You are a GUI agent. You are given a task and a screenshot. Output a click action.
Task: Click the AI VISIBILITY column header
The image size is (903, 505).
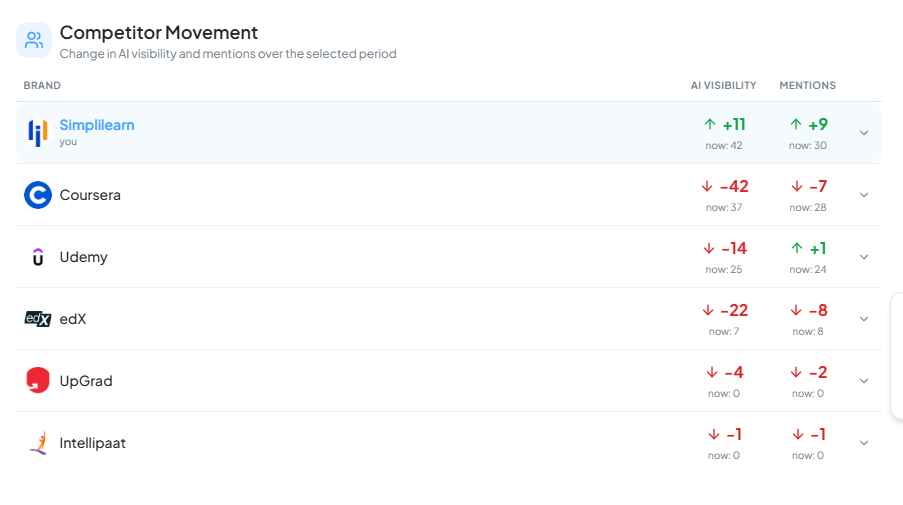coord(723,85)
